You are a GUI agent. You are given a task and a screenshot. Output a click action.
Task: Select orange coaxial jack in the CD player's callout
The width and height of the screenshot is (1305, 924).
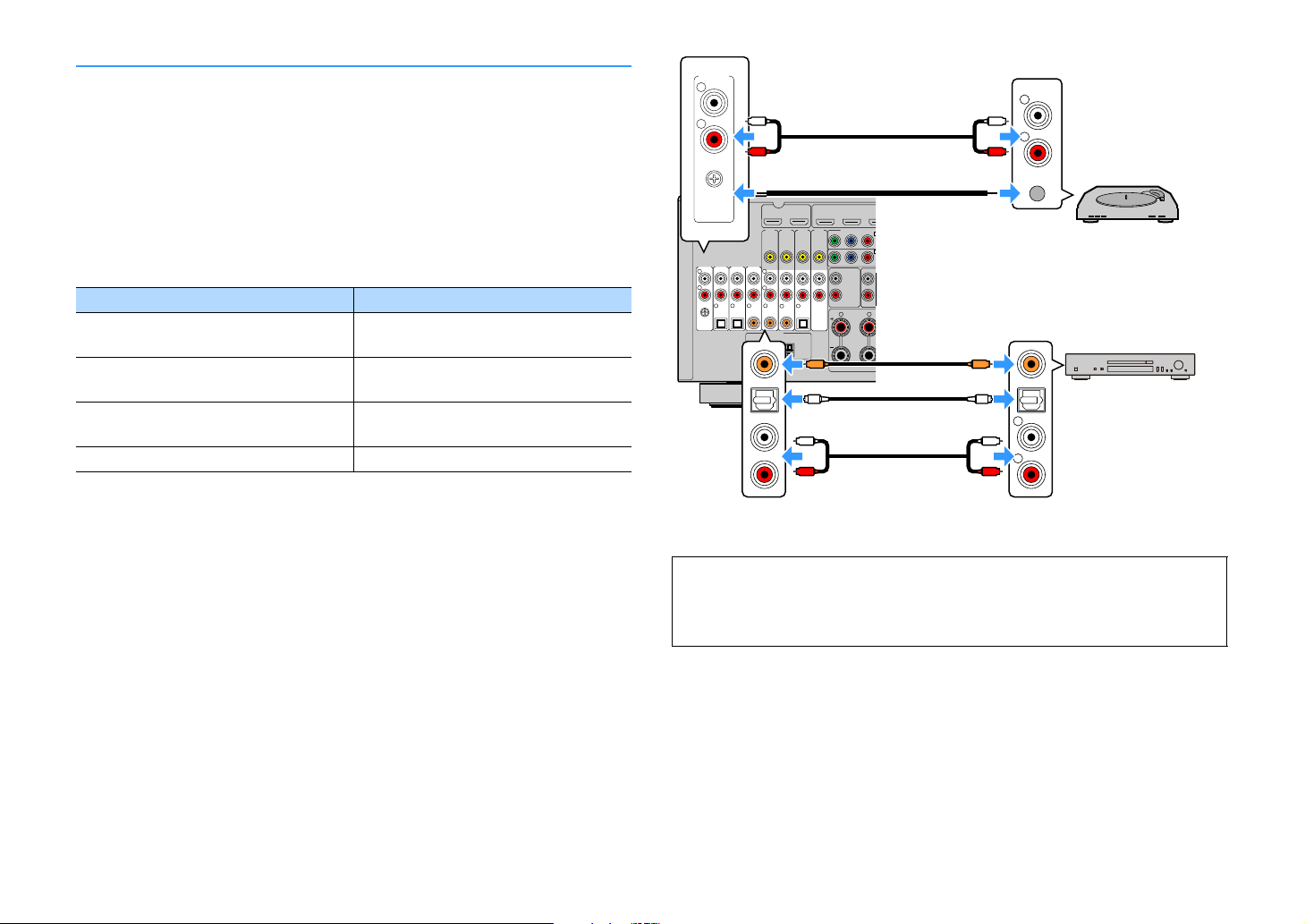coord(1030,363)
